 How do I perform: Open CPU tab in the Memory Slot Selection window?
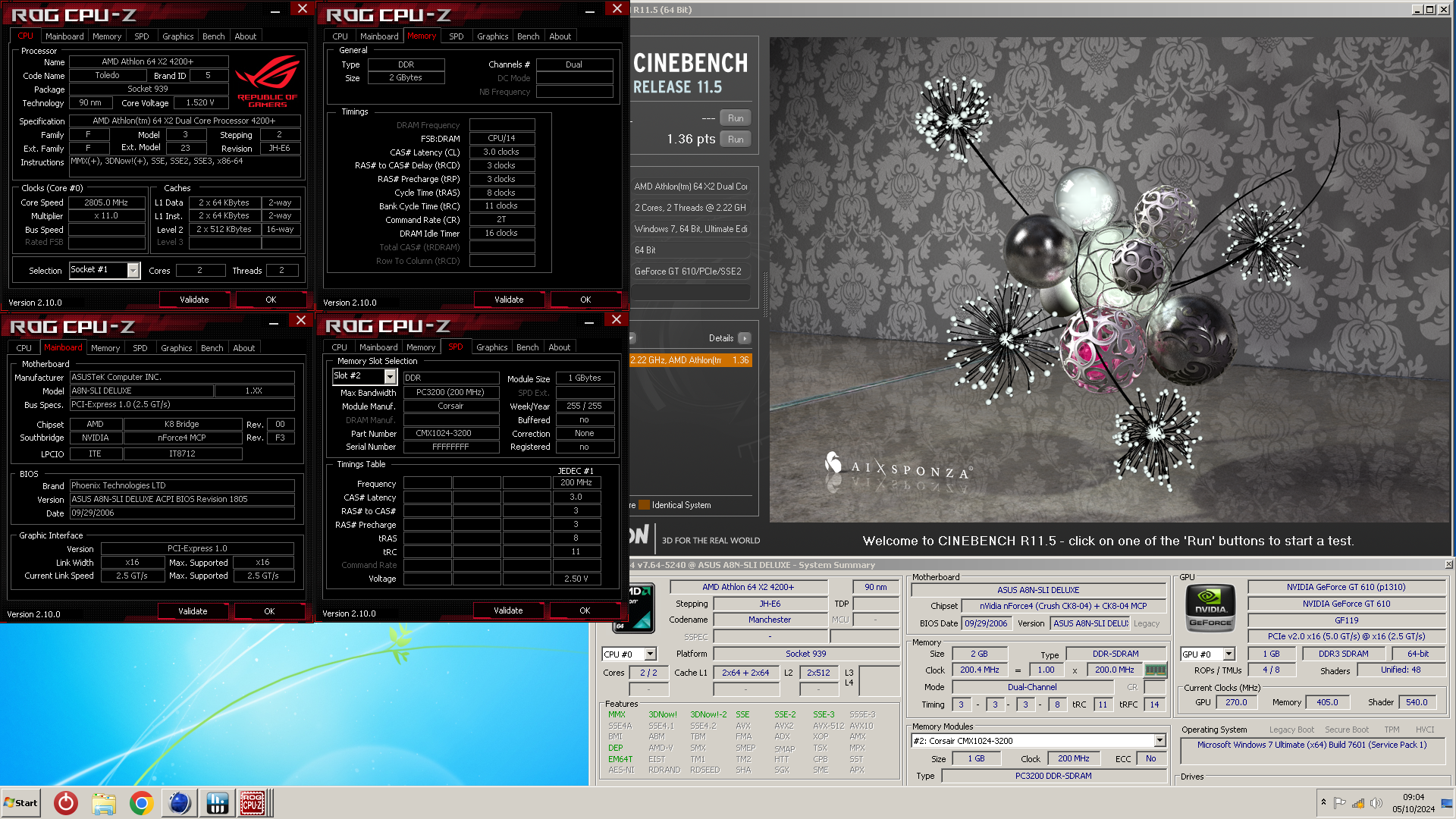[x=339, y=347]
